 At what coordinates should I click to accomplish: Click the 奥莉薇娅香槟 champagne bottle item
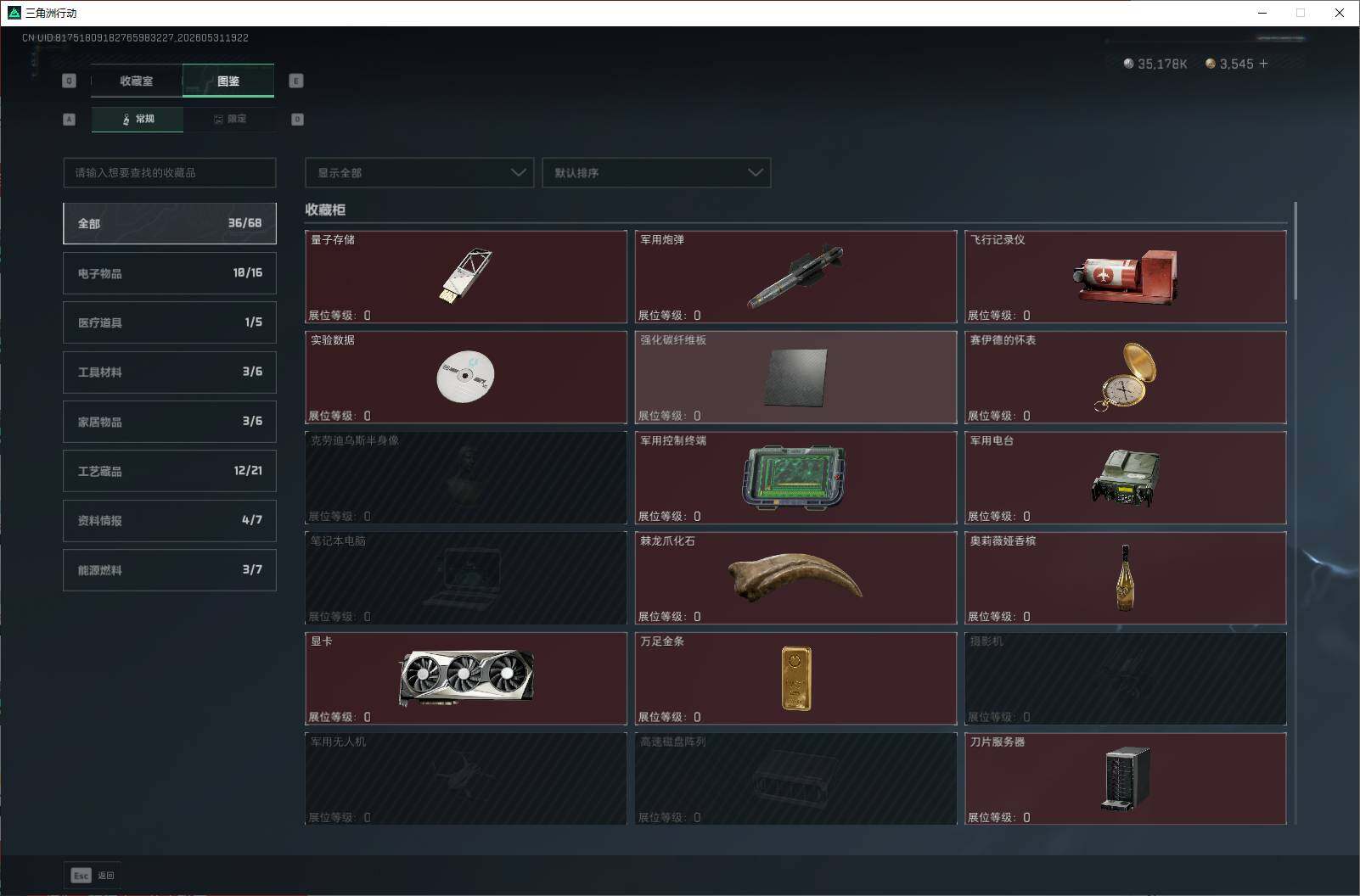pos(1125,578)
